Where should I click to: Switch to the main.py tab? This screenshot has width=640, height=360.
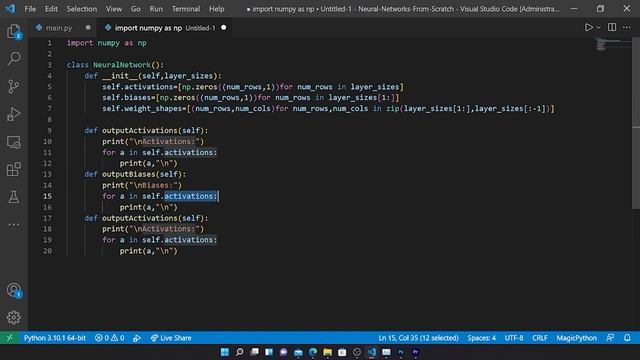pyautogui.click(x=59, y=28)
